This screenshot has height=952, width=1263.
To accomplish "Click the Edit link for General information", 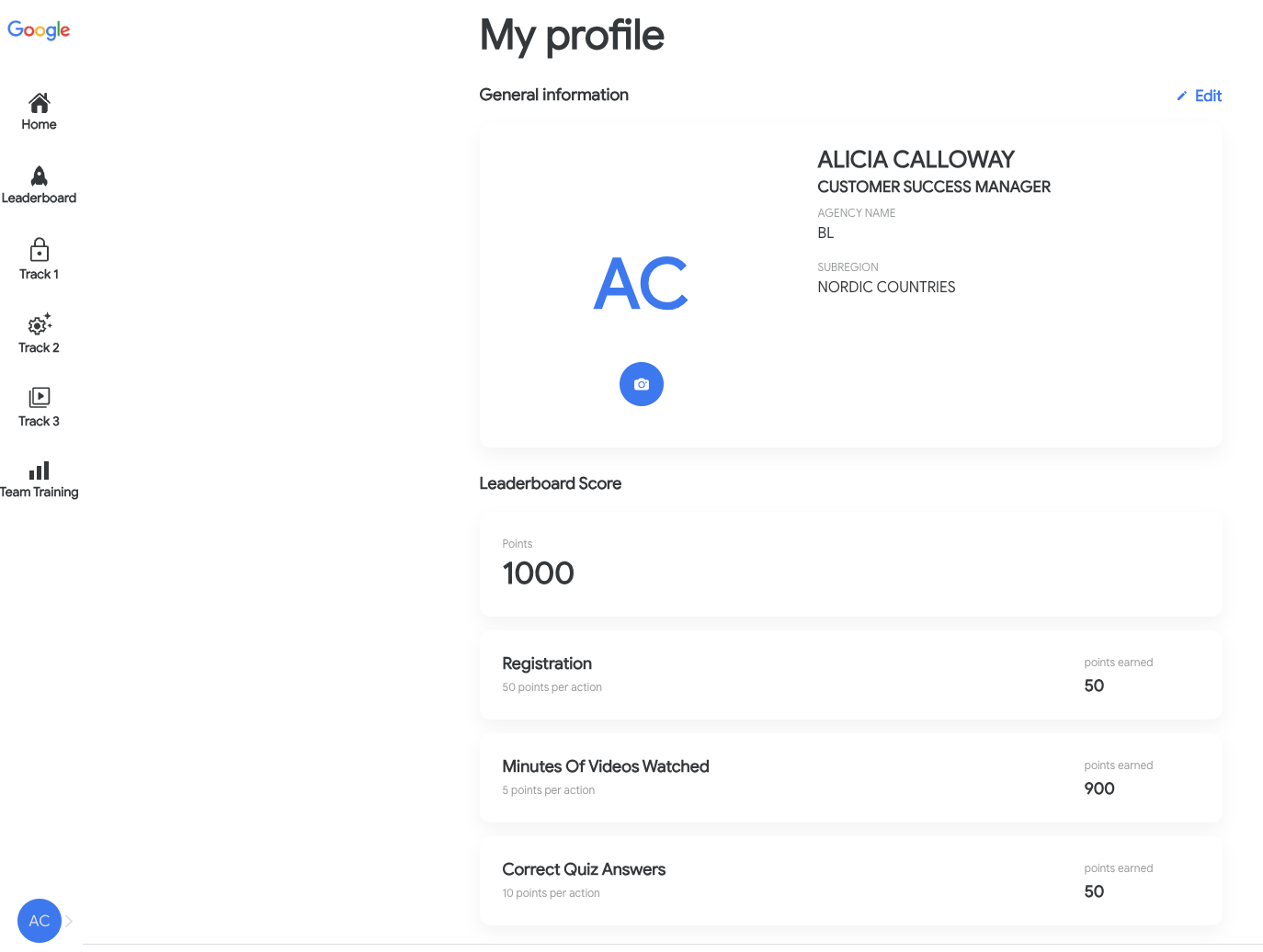I will click(x=1208, y=96).
